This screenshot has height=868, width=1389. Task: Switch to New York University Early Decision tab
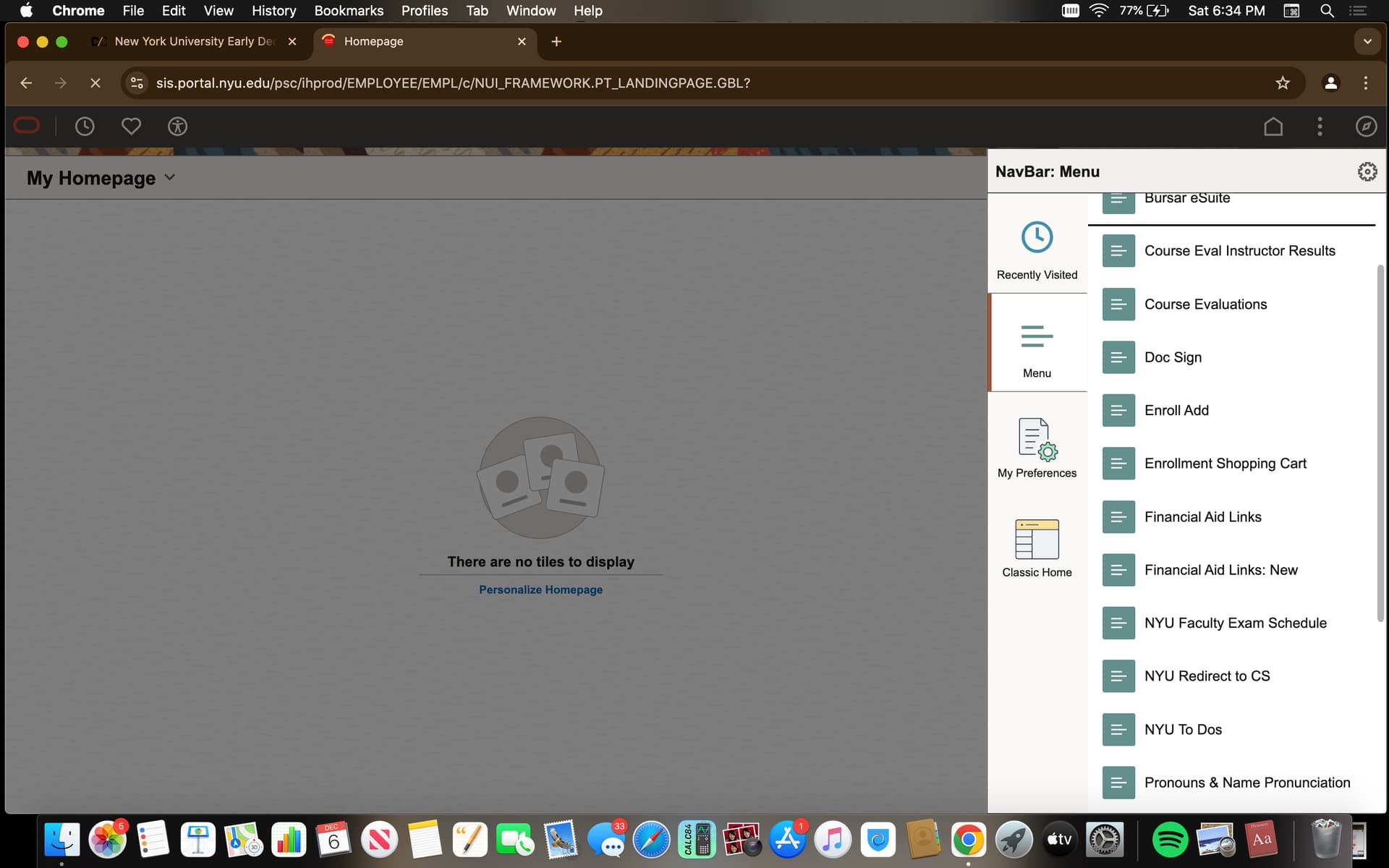click(x=194, y=41)
